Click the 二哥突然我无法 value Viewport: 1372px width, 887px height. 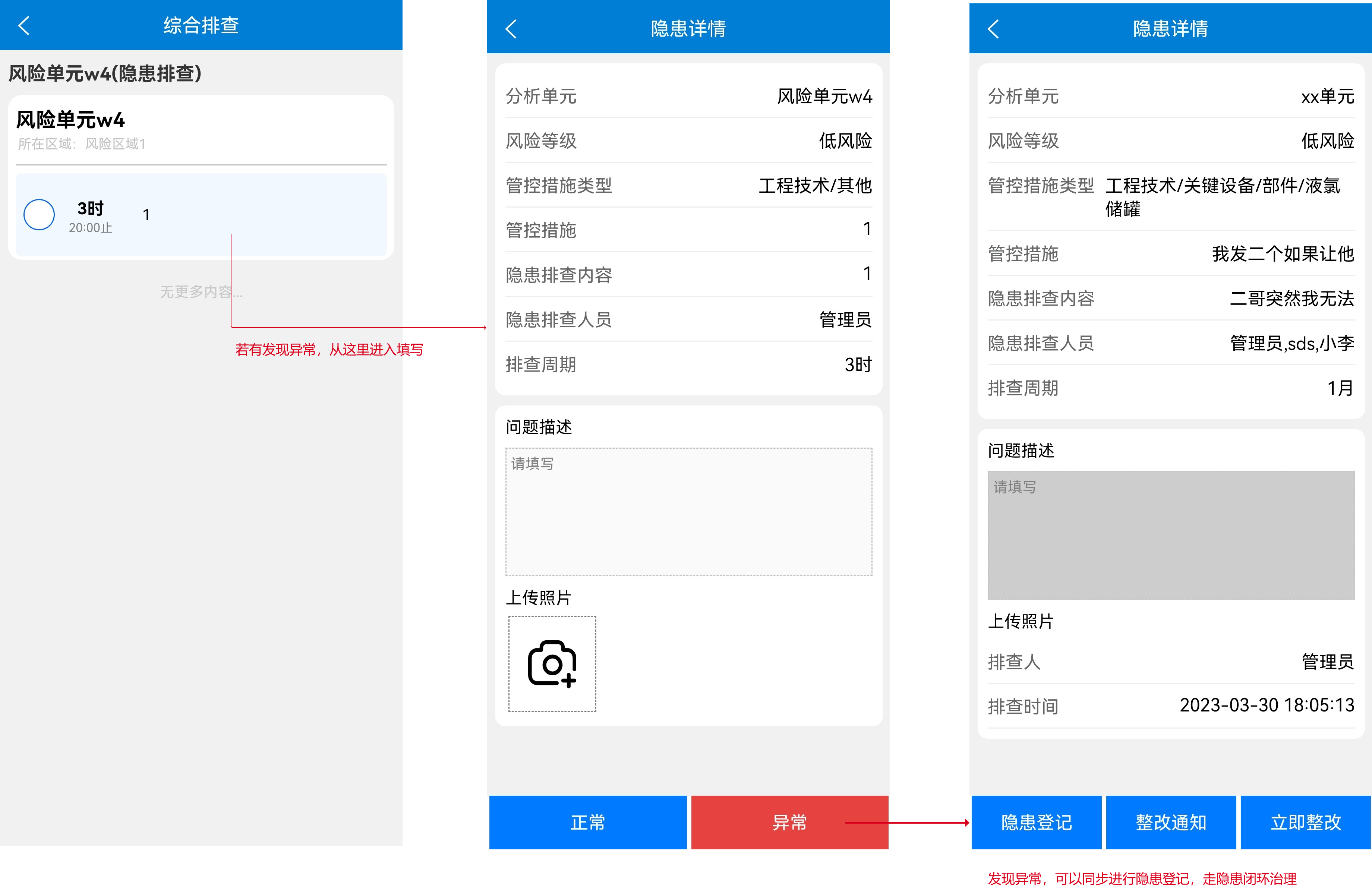pyautogui.click(x=1291, y=299)
